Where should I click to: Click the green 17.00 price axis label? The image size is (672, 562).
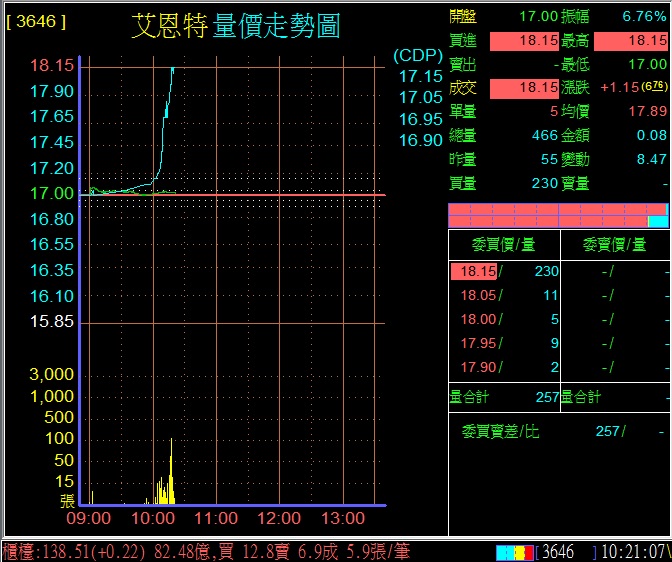(x=52, y=193)
